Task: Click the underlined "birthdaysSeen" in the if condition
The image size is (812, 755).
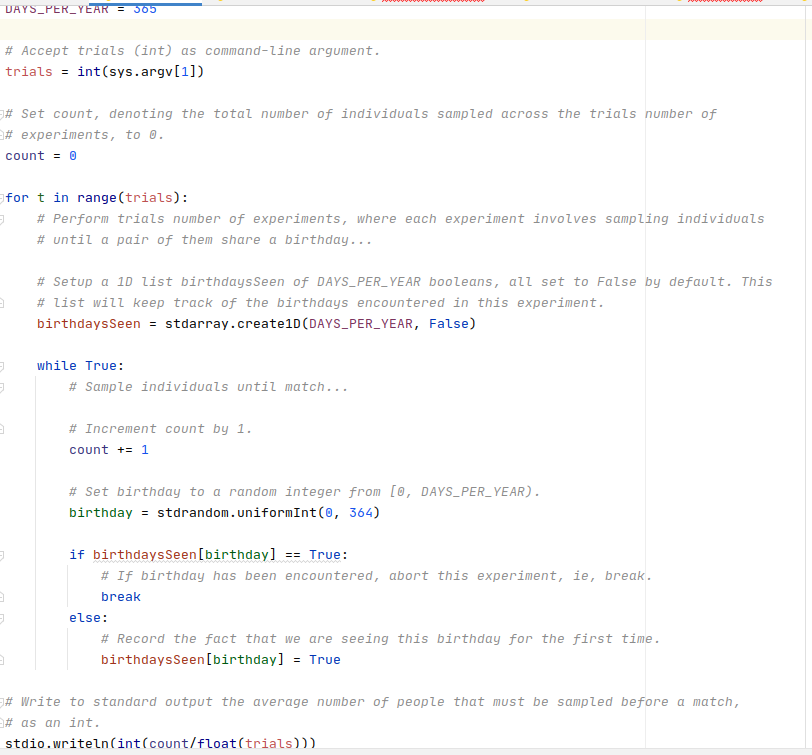Action: [145, 554]
